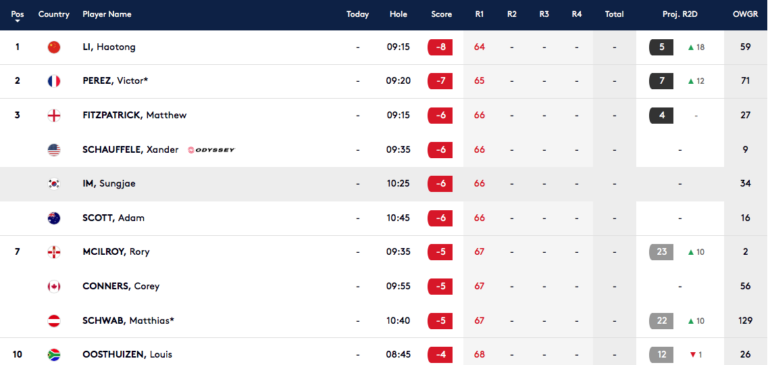
Task: Click R1 score 64 for Li Haotong
Action: tap(479, 47)
